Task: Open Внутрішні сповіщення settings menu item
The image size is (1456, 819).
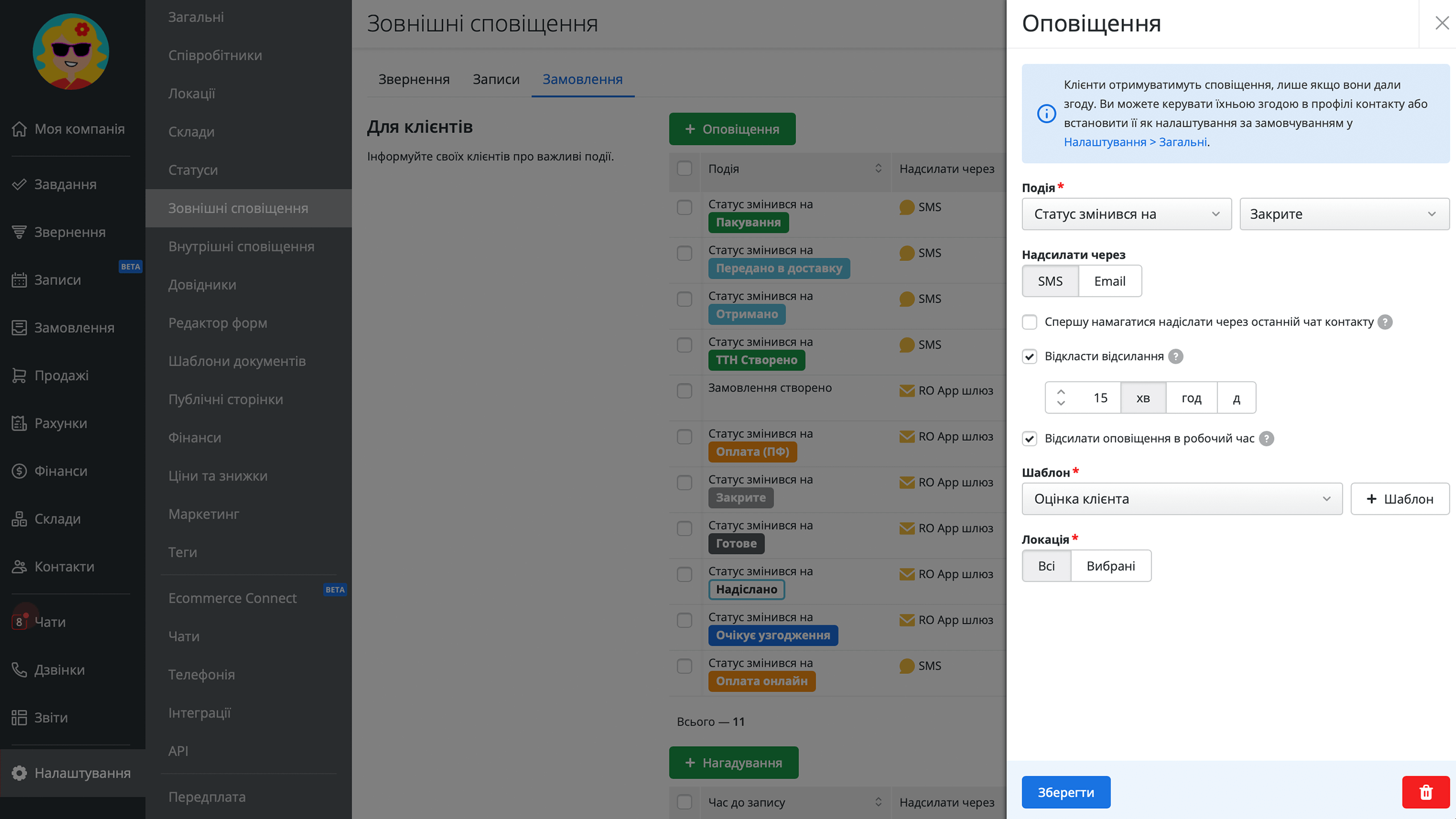Action: [x=241, y=246]
